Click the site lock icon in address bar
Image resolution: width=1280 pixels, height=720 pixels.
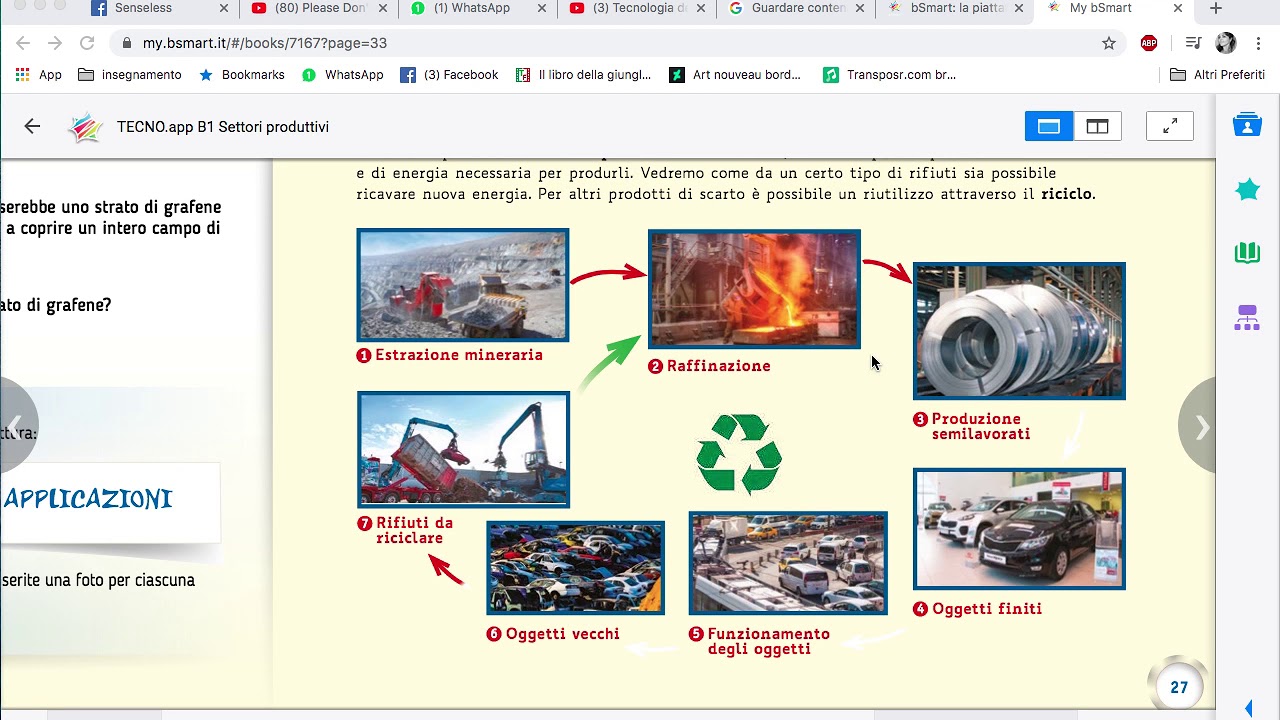click(x=127, y=43)
